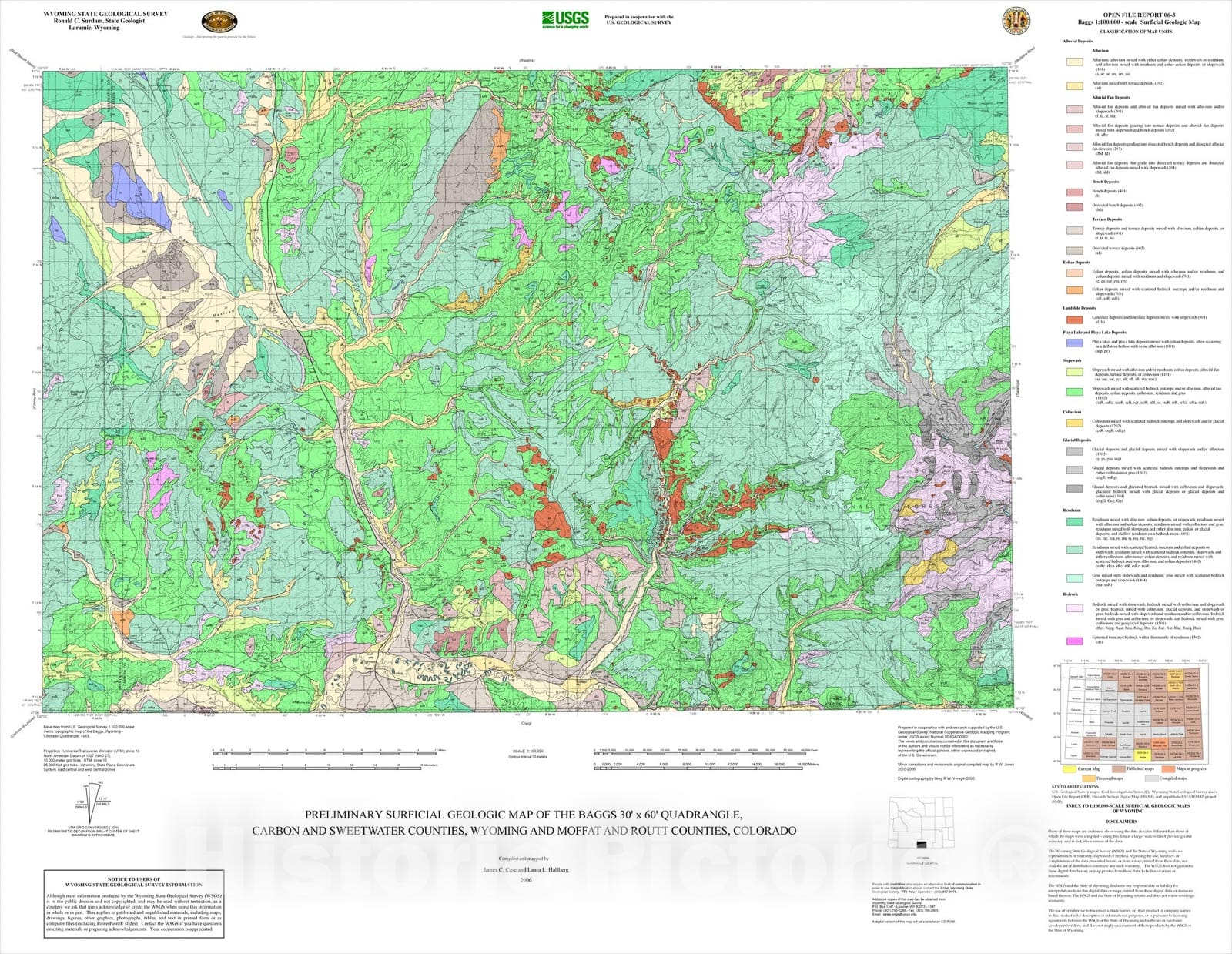The image size is (1232, 954).
Task: Select the first gray Glacial deposits swatch
Action: point(1074,451)
